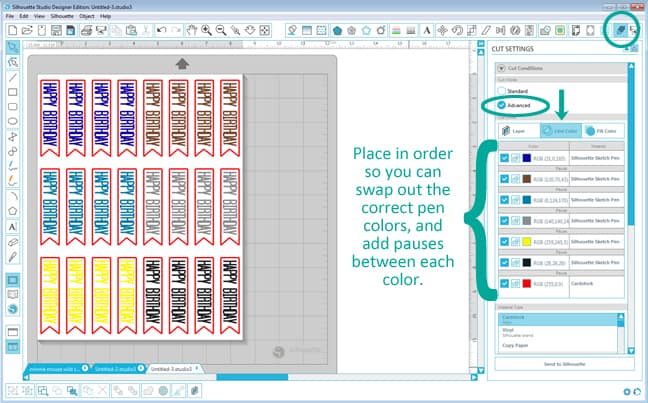Click the red color swatch
This screenshot has height=403, width=648.
click(526, 284)
